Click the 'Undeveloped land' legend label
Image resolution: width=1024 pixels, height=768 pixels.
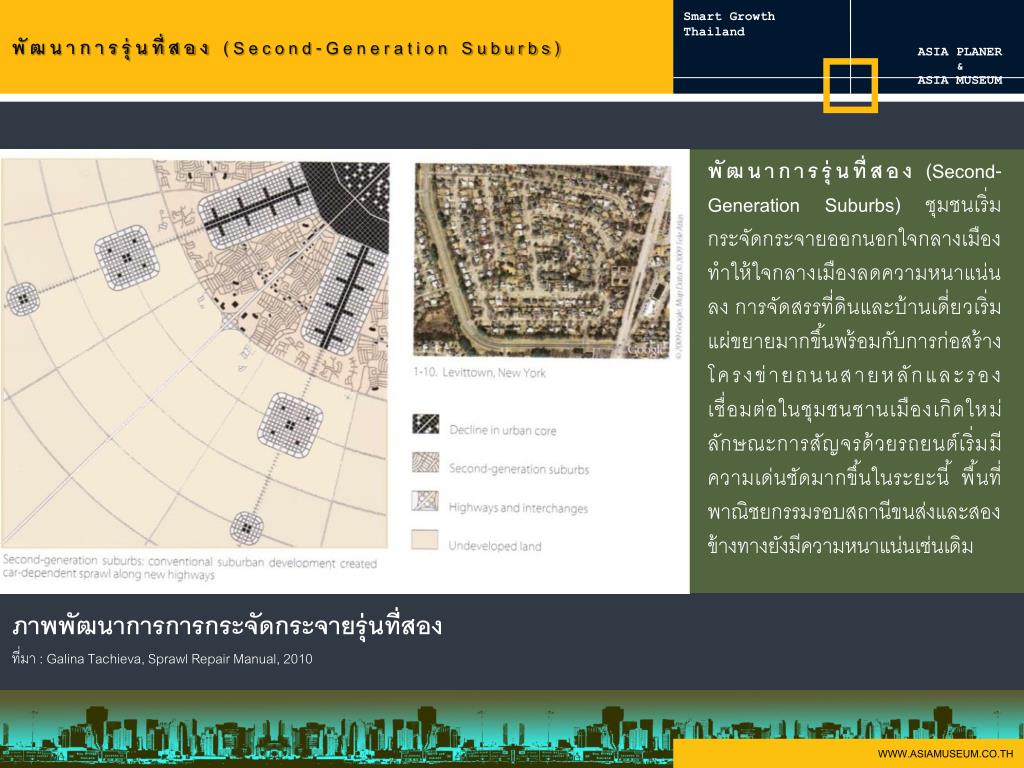[x=494, y=546]
